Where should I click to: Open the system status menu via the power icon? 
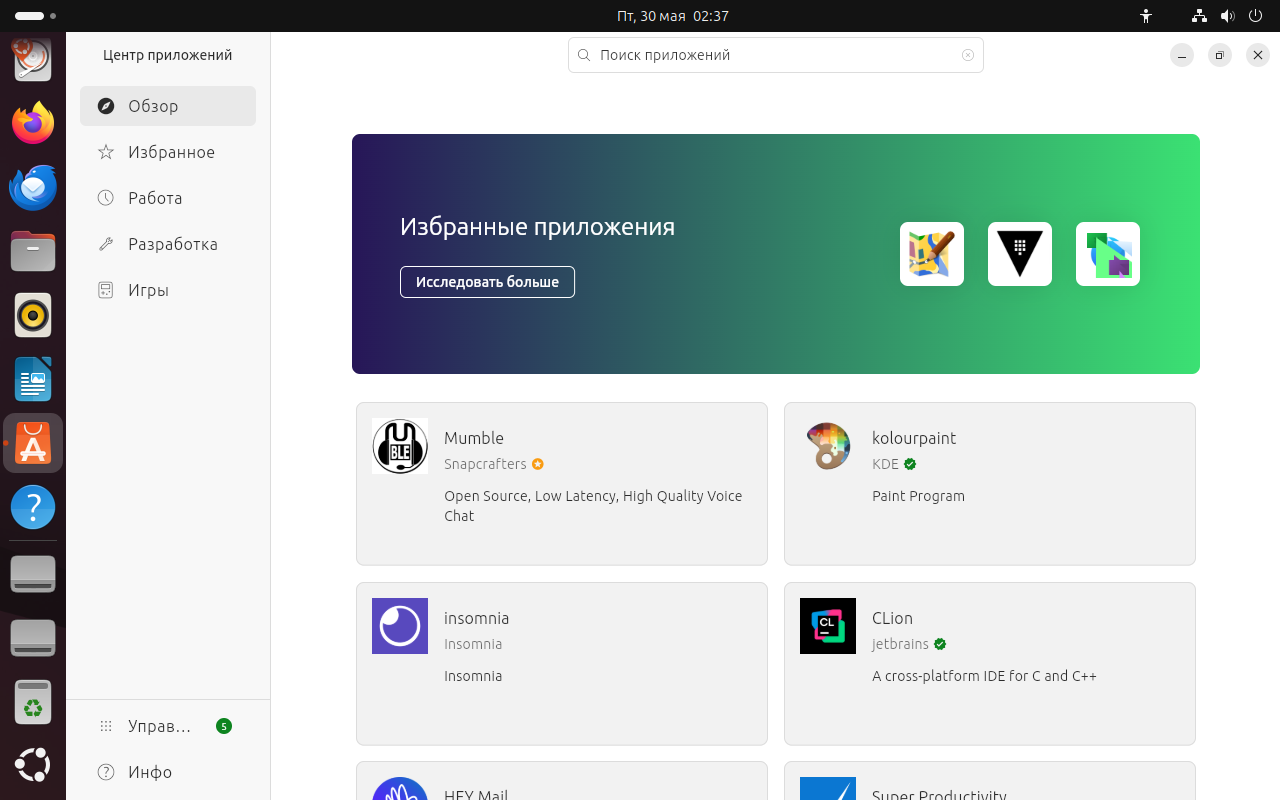pos(1256,16)
